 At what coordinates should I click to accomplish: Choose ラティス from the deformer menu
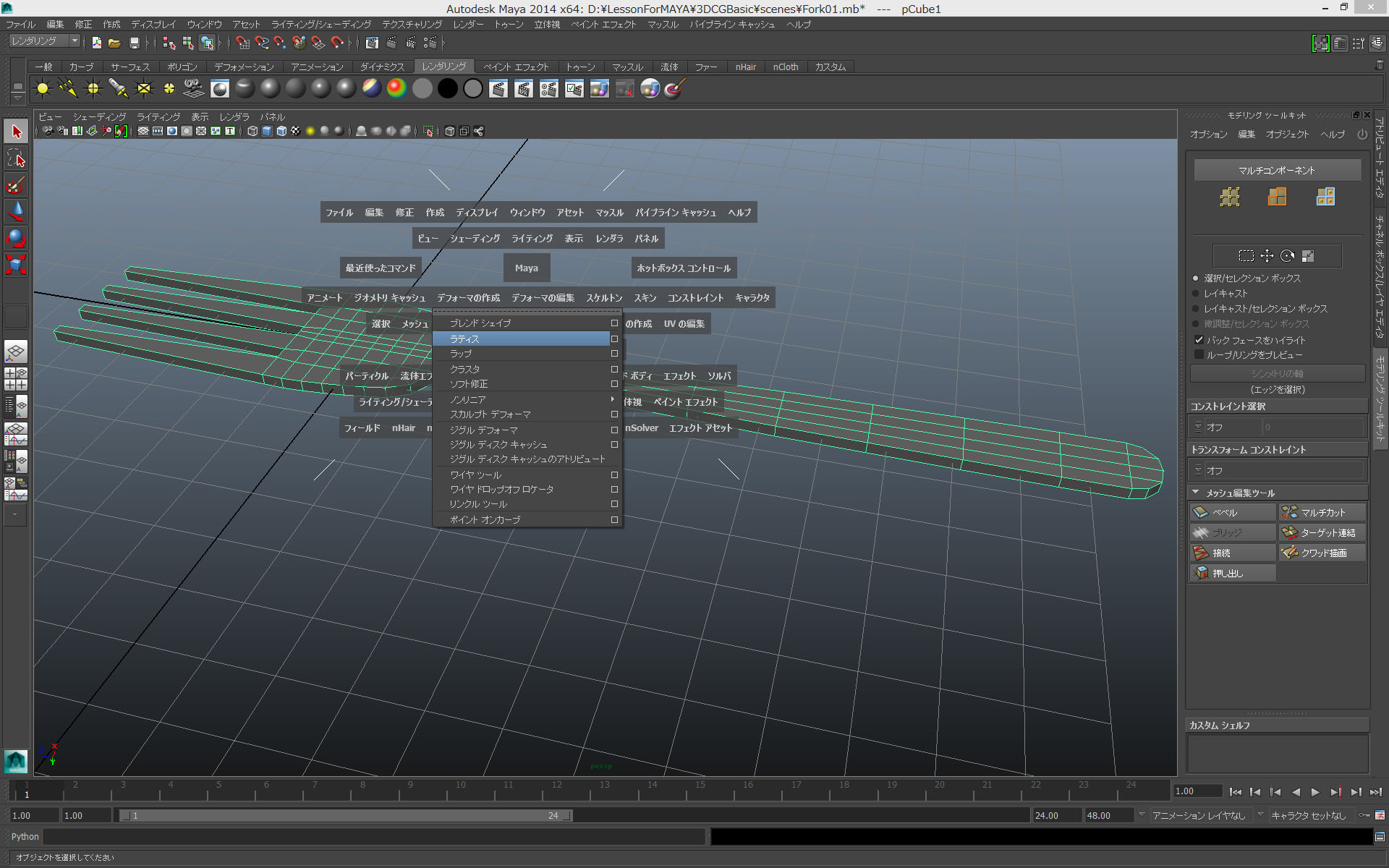(x=464, y=339)
